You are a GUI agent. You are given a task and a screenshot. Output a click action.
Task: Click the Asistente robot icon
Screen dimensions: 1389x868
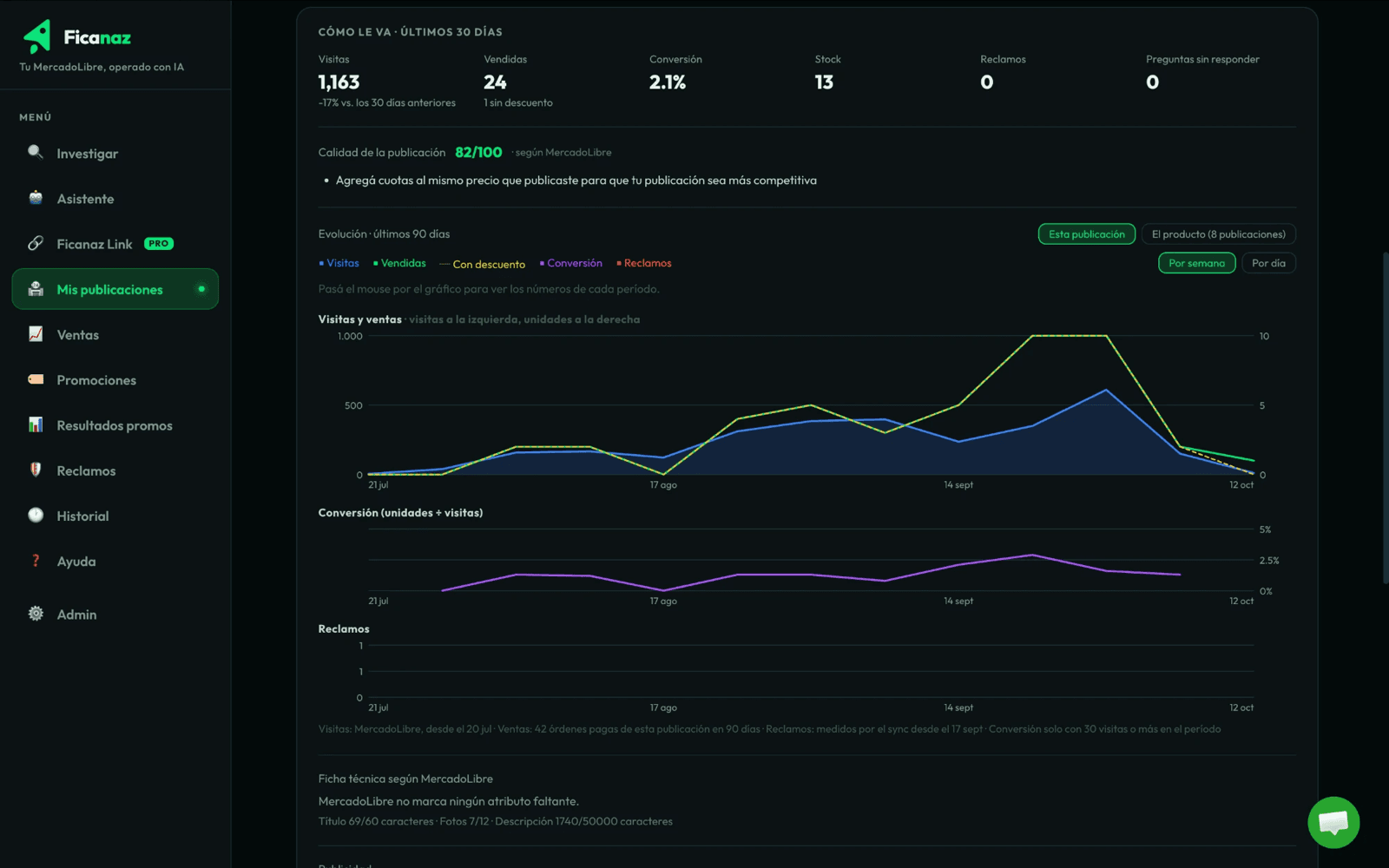(36, 198)
